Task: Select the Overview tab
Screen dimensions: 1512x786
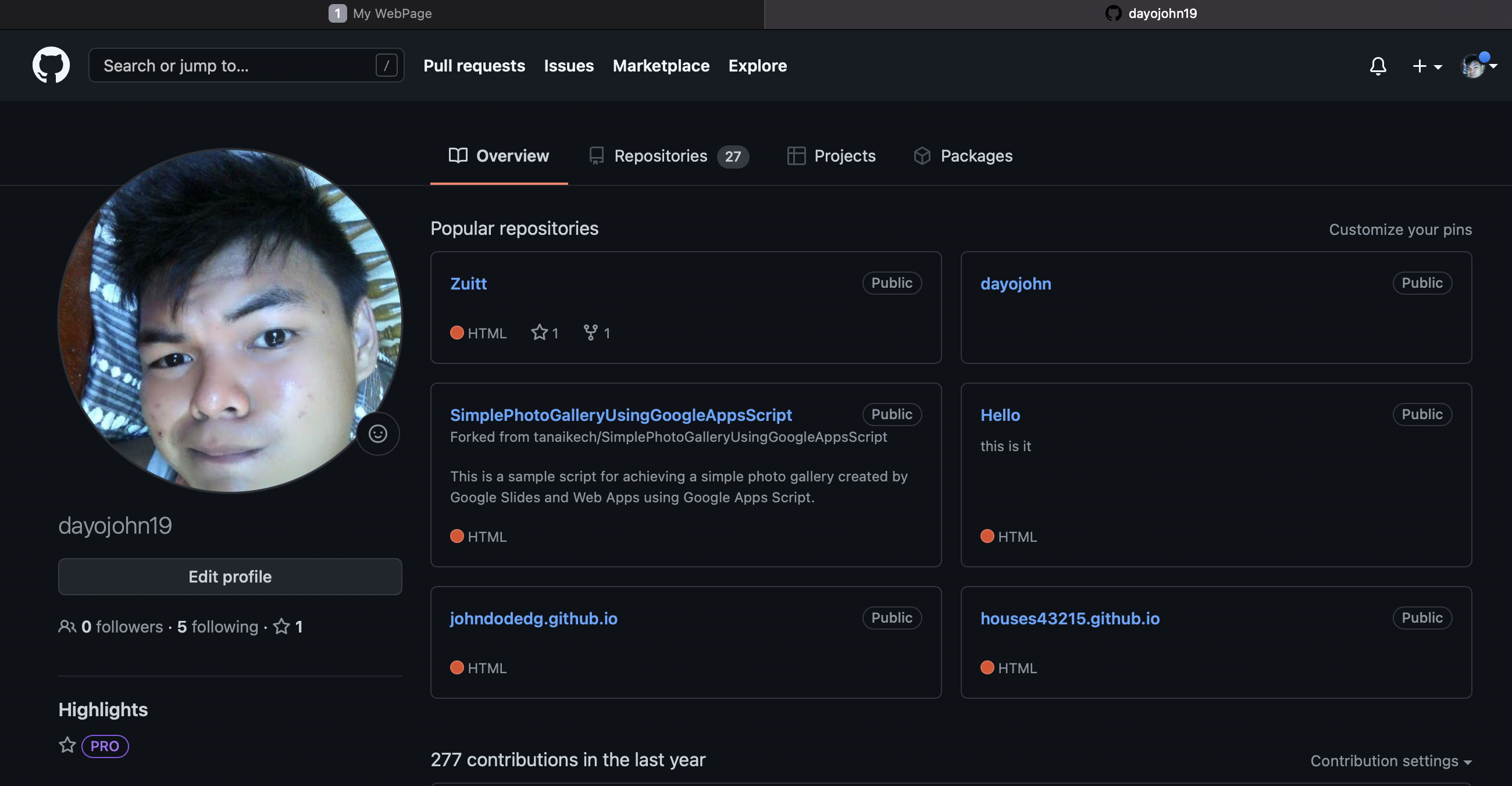Action: click(499, 155)
